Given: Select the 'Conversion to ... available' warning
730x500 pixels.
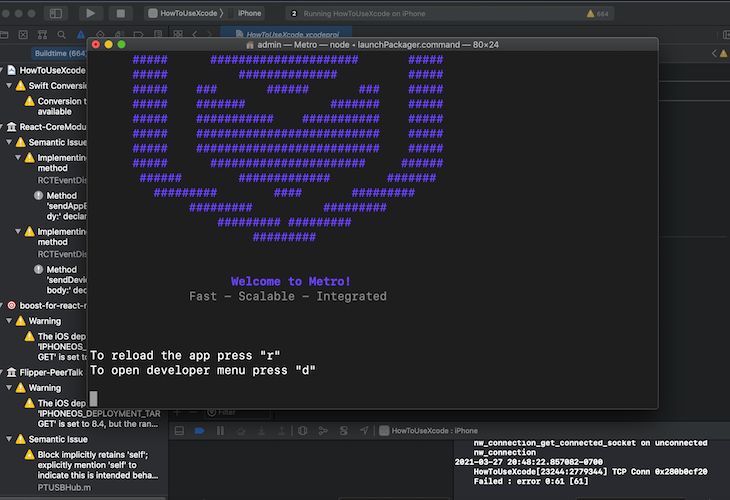Looking at the screenshot, I should [x=56, y=106].
